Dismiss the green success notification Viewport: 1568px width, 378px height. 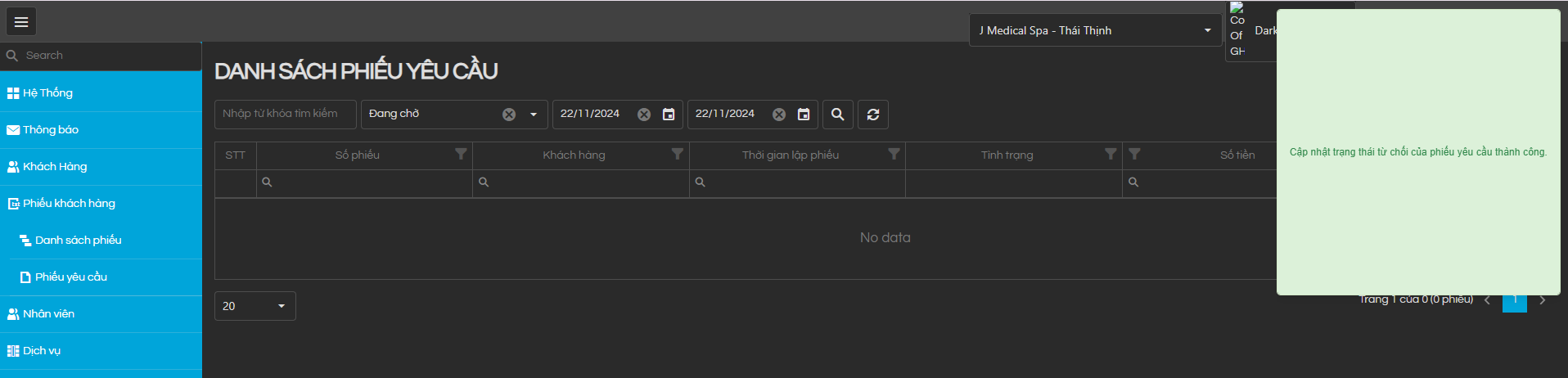1418,152
